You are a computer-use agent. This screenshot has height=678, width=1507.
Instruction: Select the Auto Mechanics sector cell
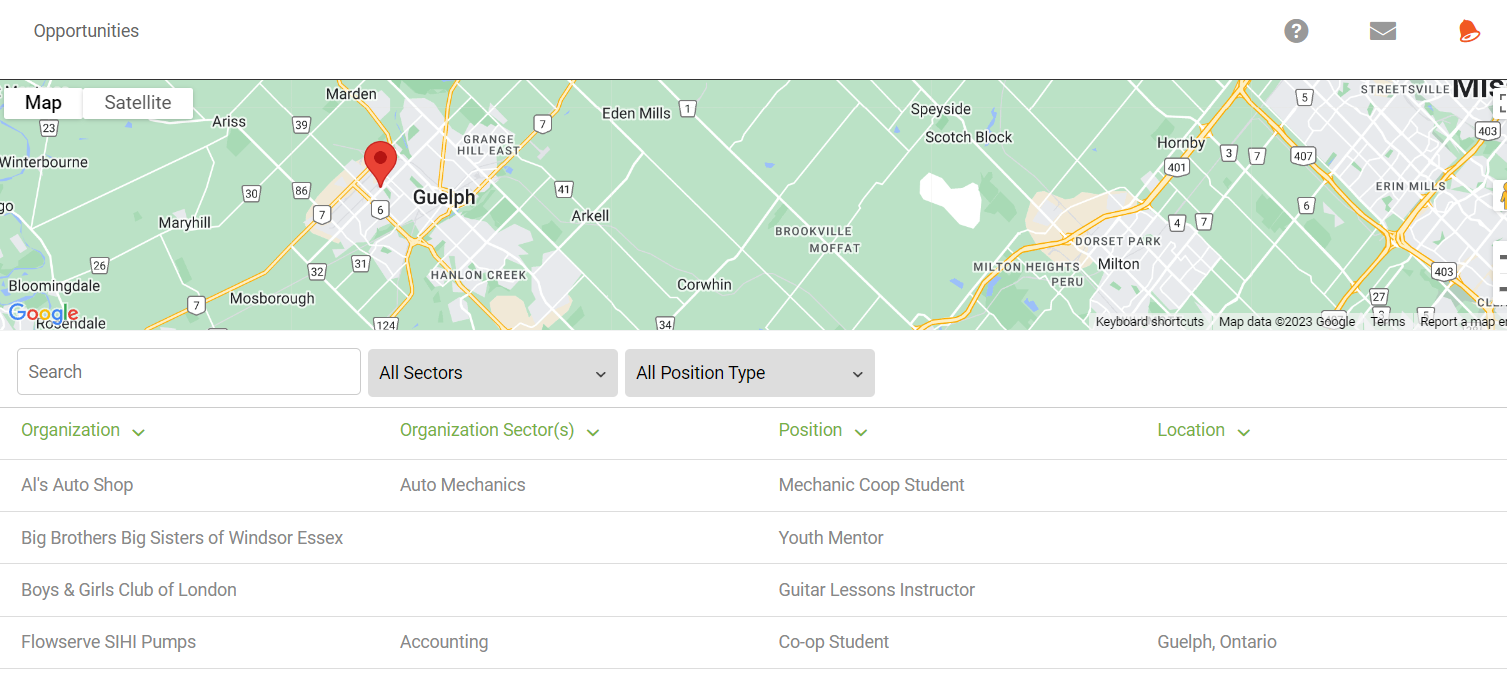pos(462,485)
